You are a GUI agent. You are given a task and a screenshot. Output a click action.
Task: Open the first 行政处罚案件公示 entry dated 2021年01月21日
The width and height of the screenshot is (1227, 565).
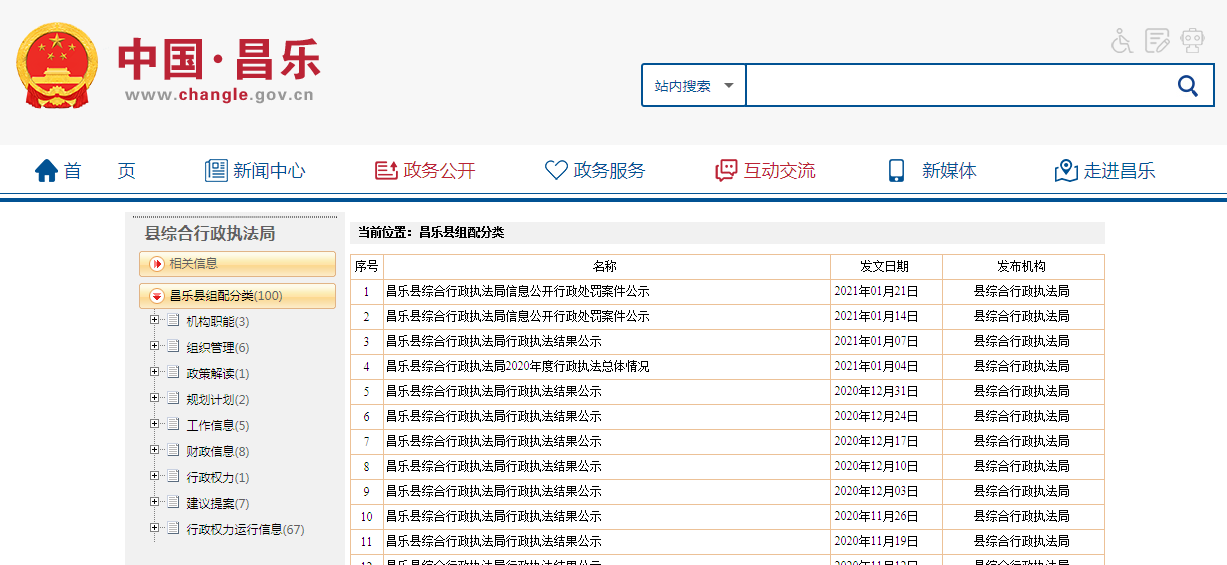click(x=517, y=292)
